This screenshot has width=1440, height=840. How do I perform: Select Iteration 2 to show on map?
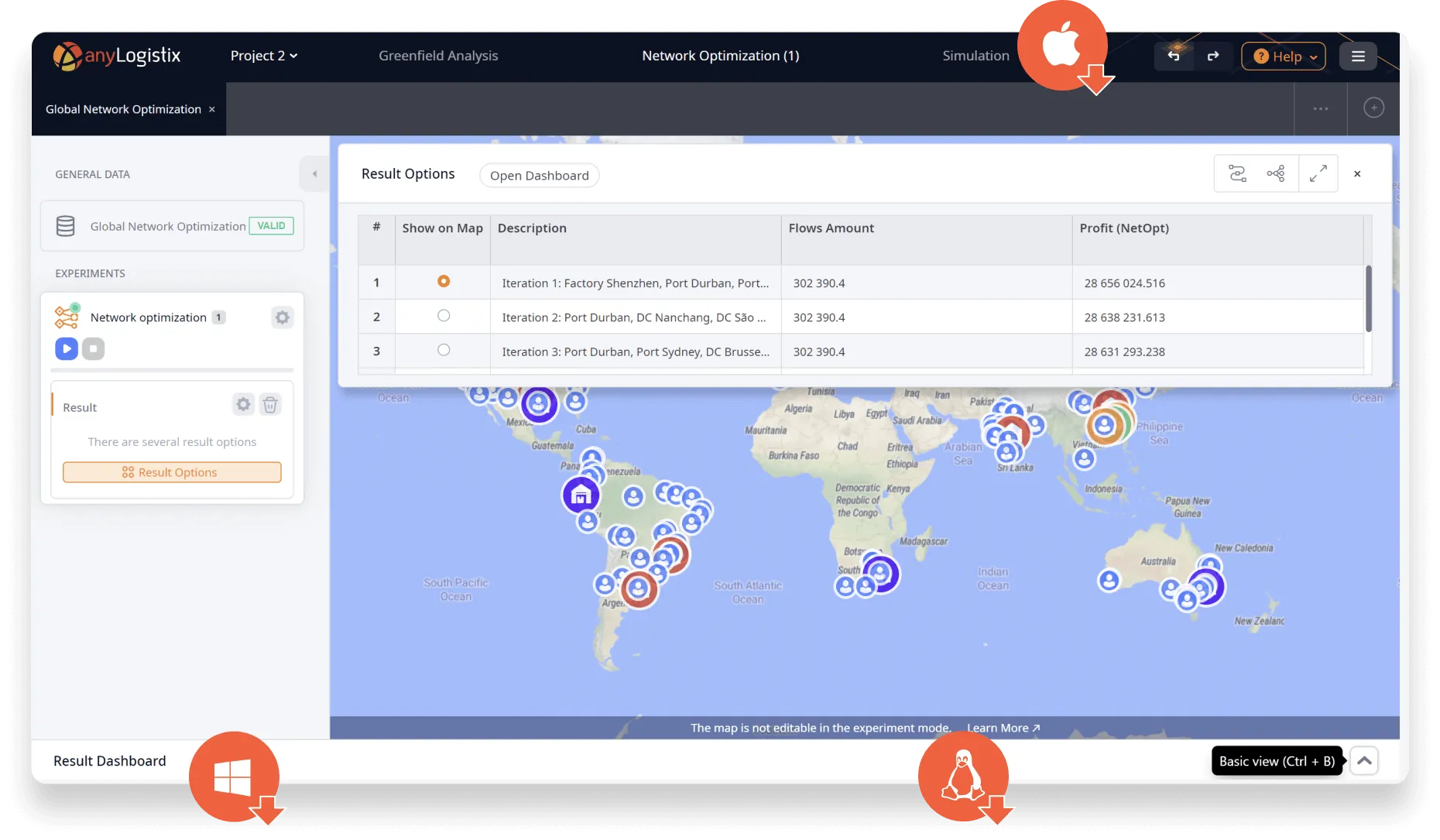pyautogui.click(x=444, y=316)
